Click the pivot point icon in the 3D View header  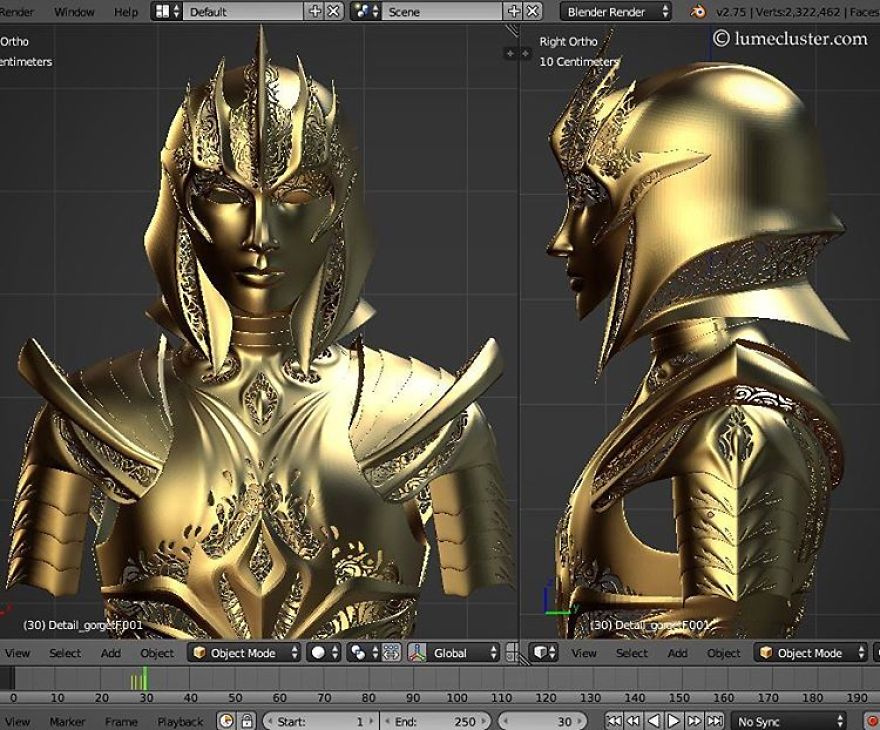coord(356,652)
